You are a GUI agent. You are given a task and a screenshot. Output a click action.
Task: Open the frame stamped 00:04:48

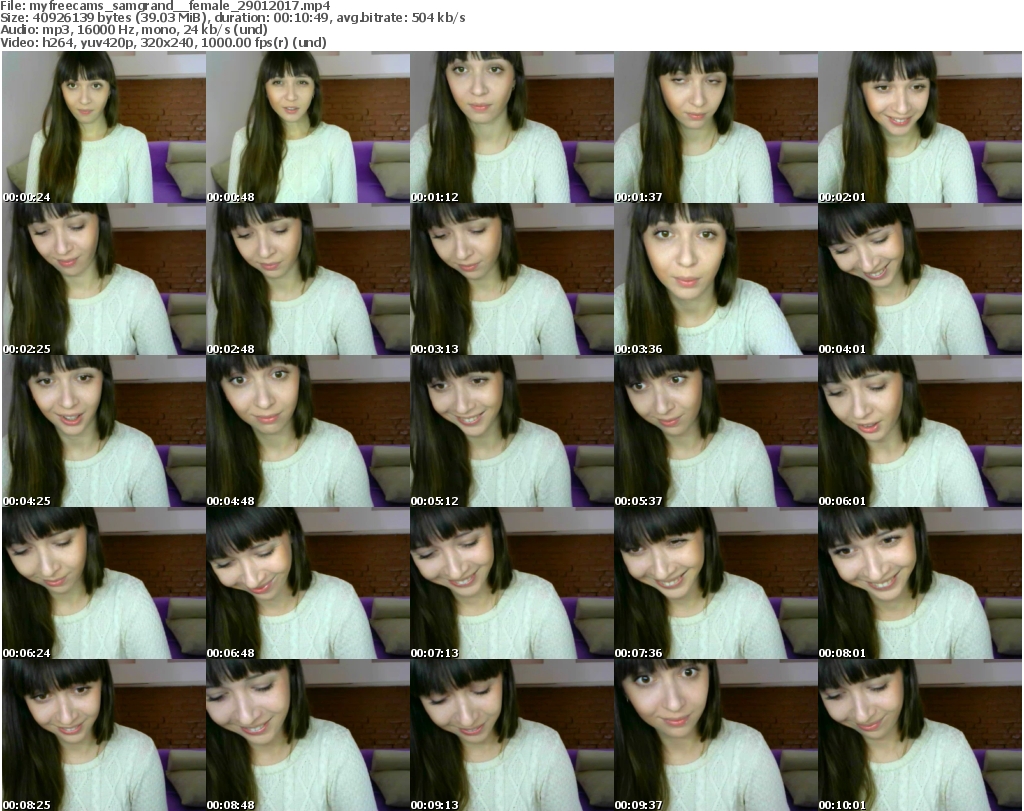pyautogui.click(x=308, y=432)
